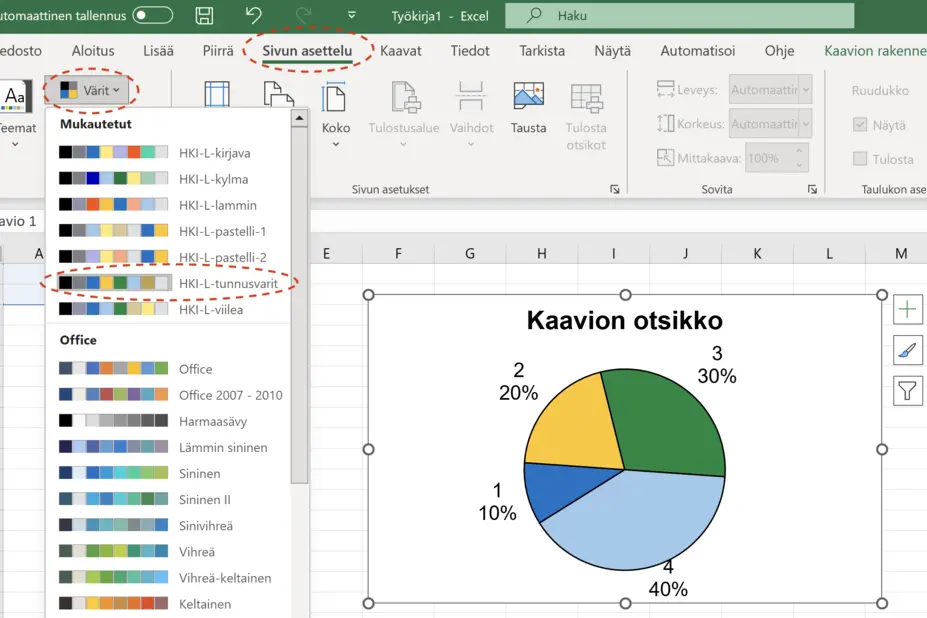The width and height of the screenshot is (927, 618).
Task: Click into the Haku search field
Action: click(x=679, y=15)
